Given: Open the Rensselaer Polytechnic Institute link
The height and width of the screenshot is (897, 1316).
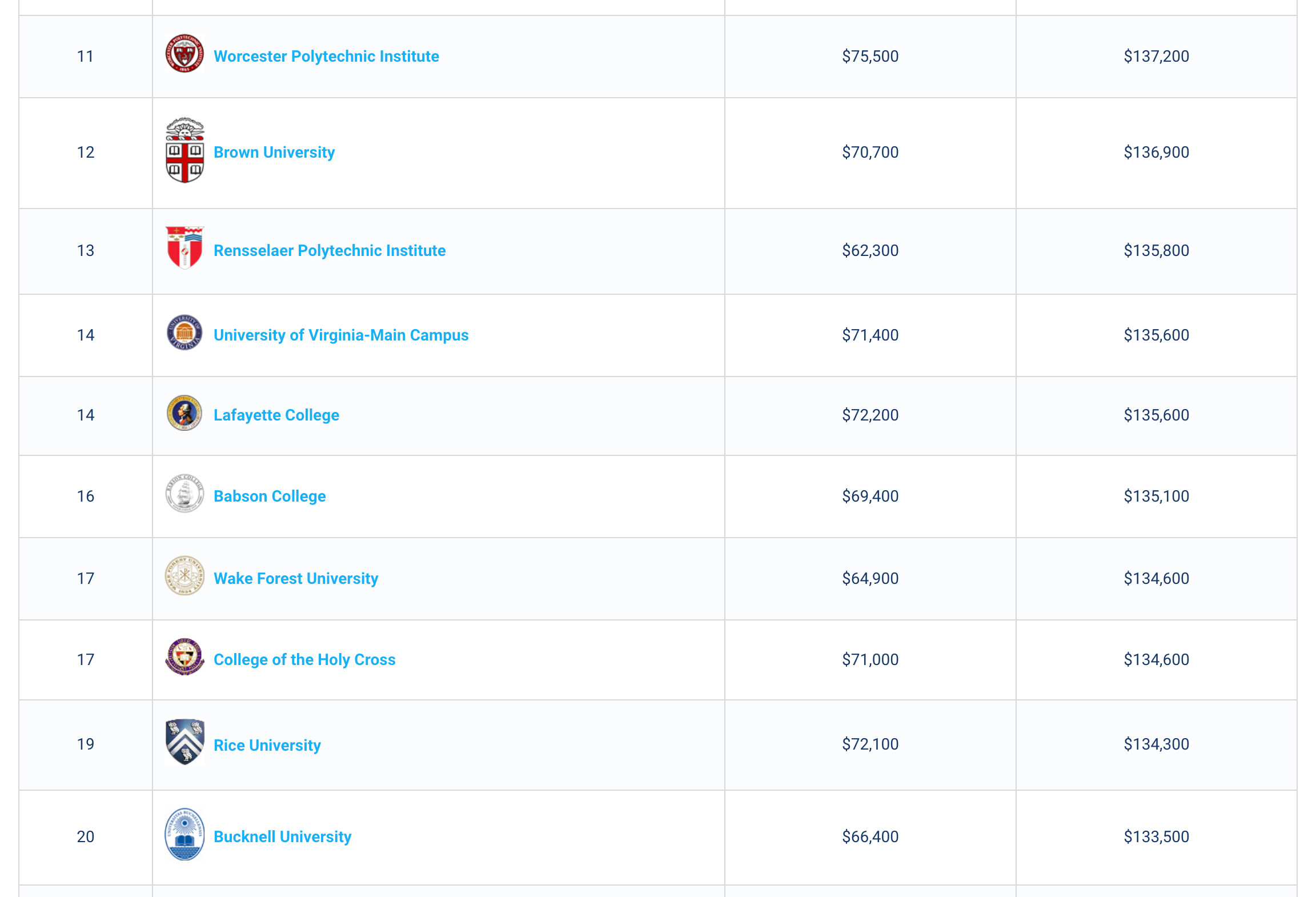Looking at the screenshot, I should pyautogui.click(x=330, y=250).
